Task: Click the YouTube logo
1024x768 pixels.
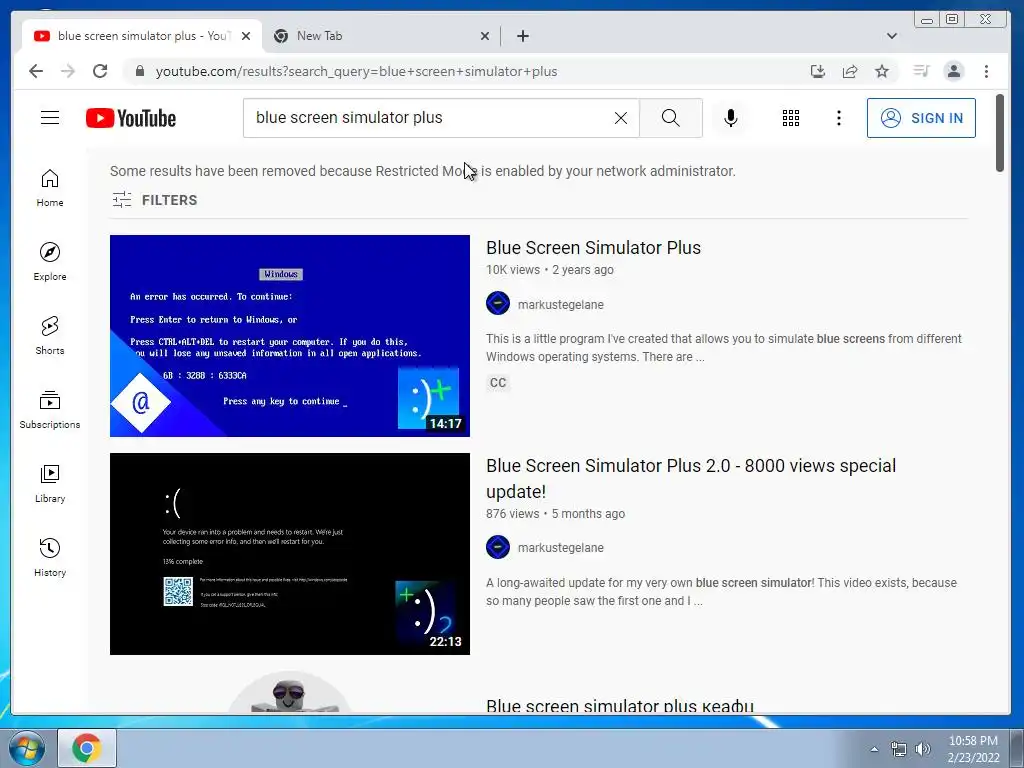Action: tap(131, 118)
